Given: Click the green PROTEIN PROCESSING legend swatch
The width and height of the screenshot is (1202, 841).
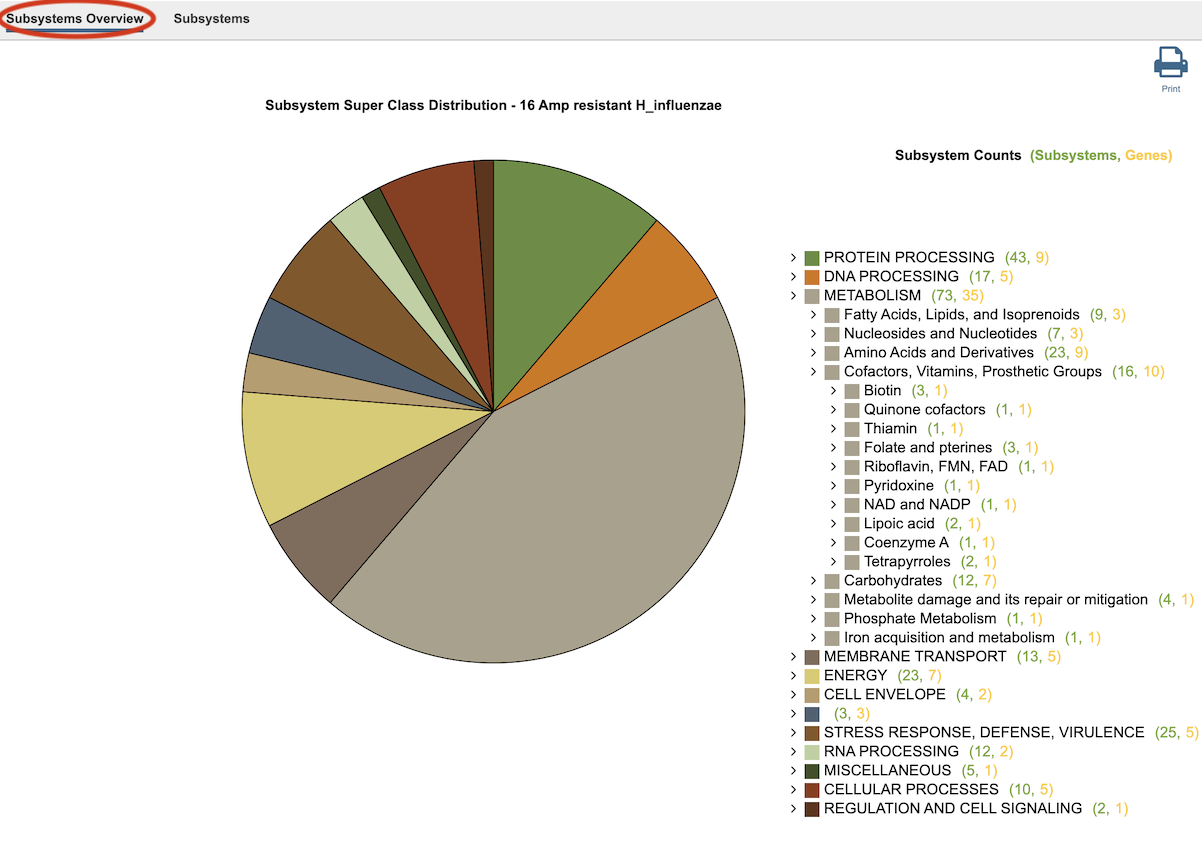Looking at the screenshot, I should 812,258.
